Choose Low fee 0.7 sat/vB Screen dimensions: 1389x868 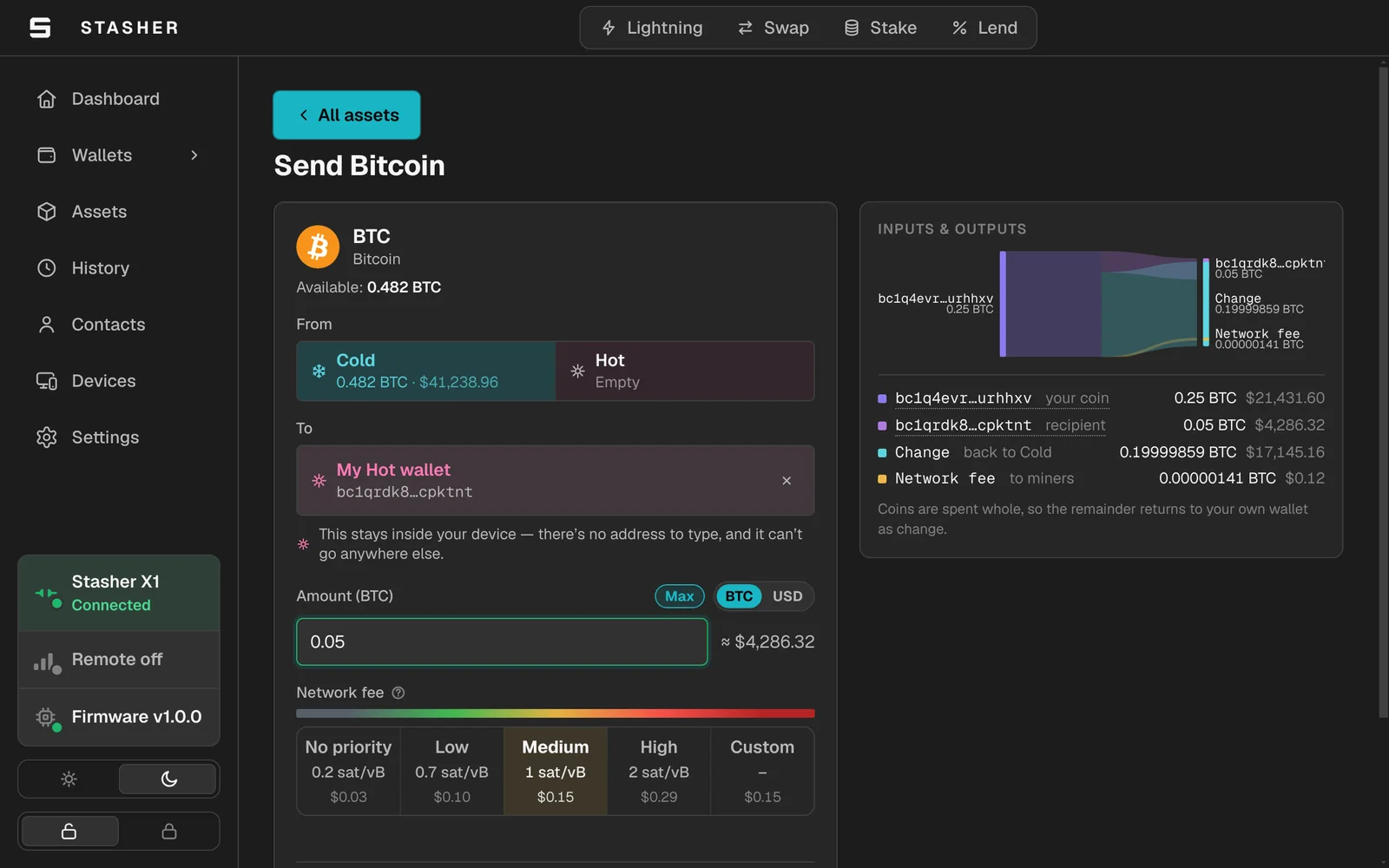(451, 771)
